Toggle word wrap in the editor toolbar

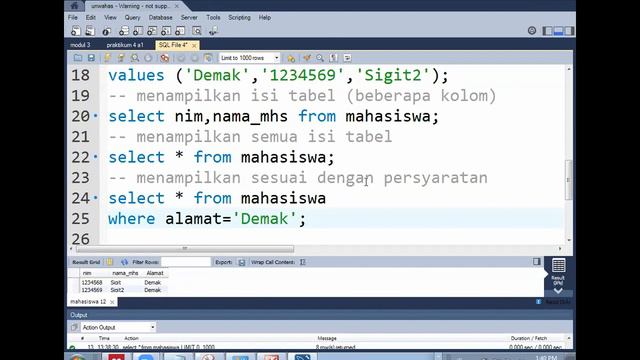click(x=347, y=58)
